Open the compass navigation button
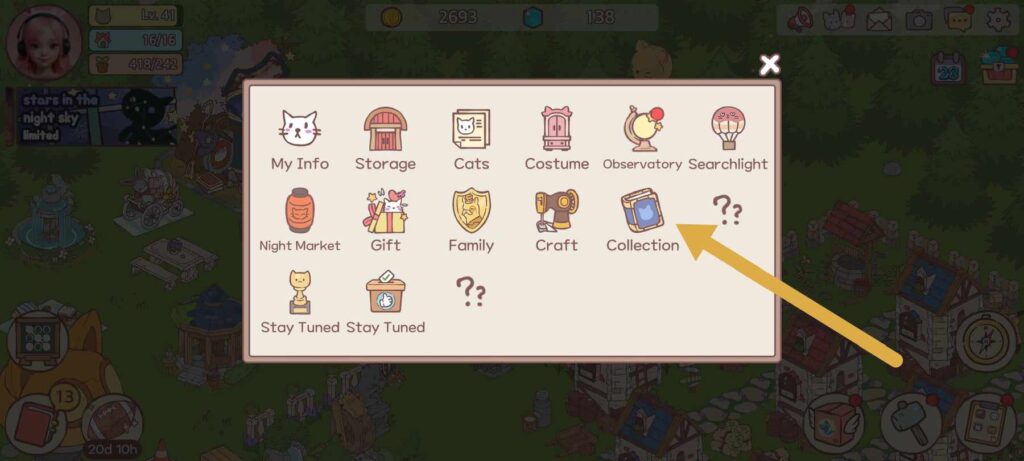This screenshot has width=1024, height=461. (986, 342)
